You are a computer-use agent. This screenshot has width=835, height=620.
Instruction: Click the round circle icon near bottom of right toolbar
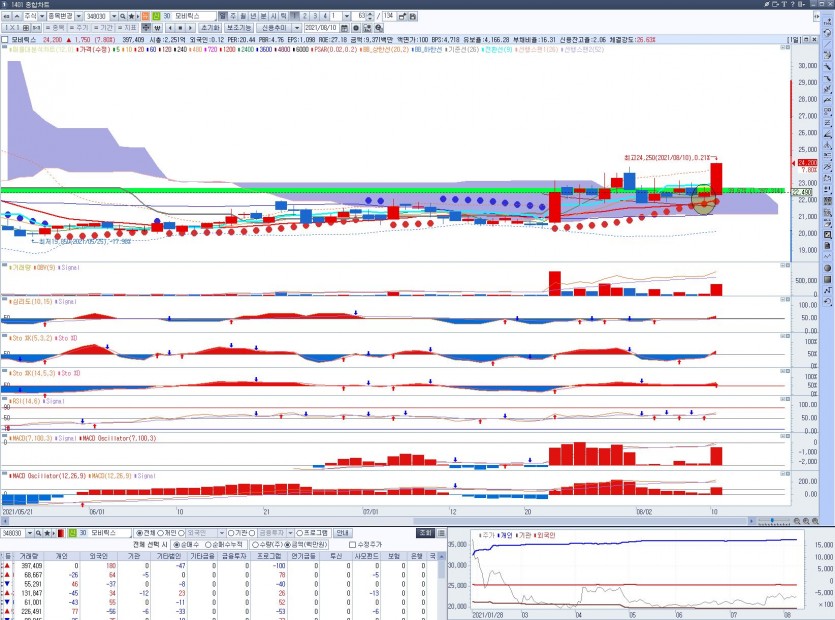click(827, 268)
